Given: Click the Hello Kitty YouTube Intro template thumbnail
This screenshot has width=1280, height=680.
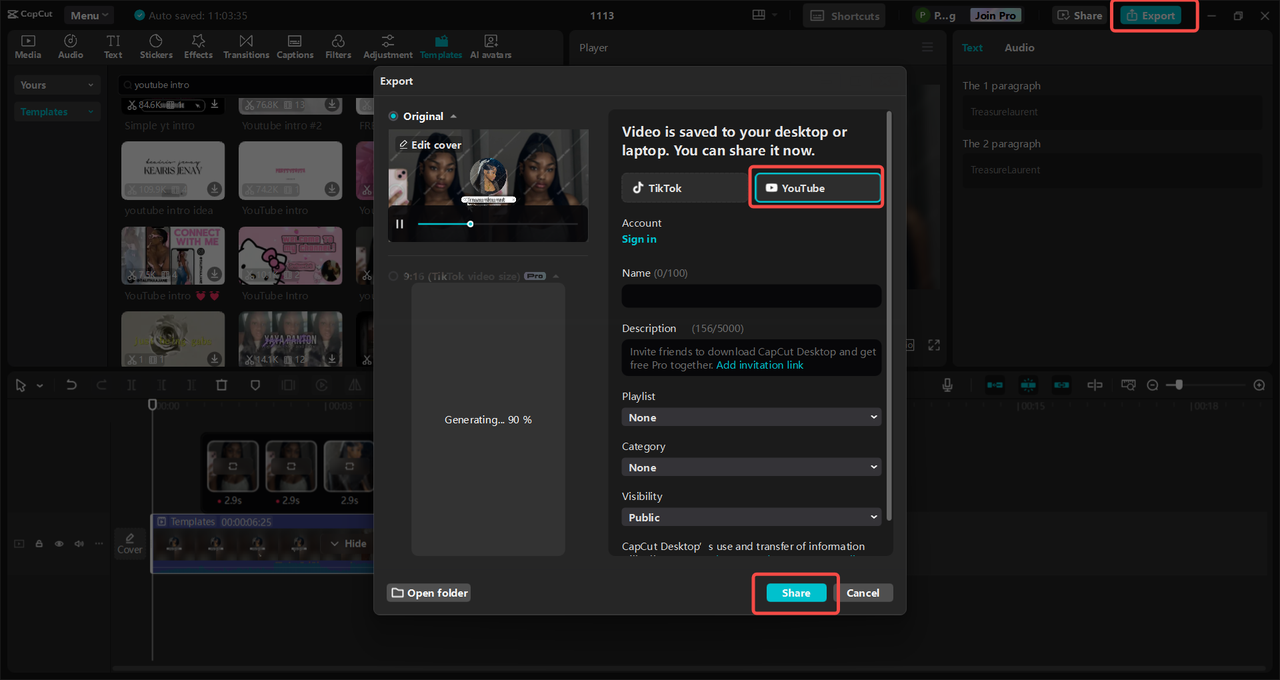Looking at the screenshot, I should click(x=290, y=256).
